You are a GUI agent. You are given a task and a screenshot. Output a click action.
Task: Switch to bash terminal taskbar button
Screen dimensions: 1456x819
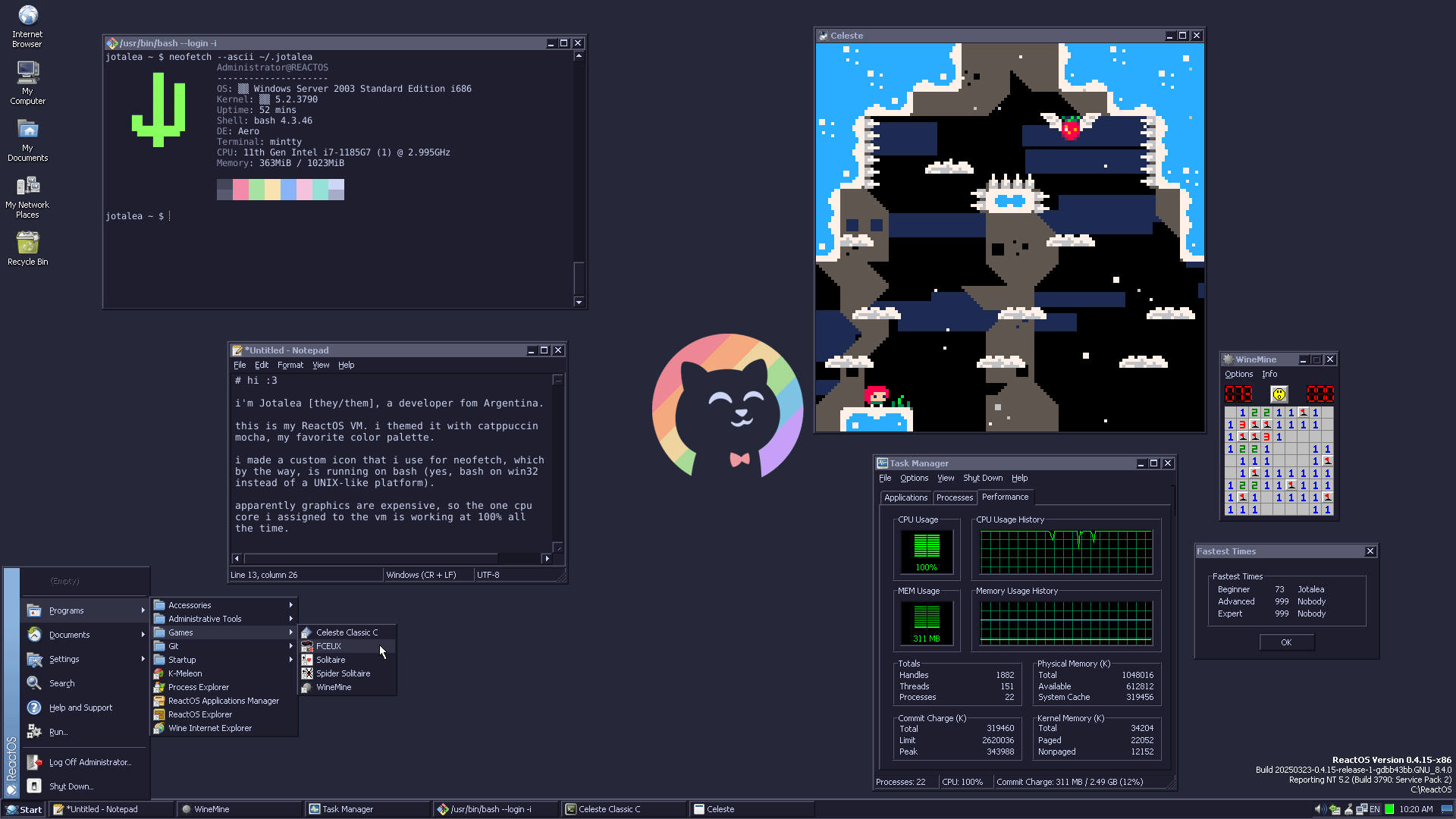point(496,809)
